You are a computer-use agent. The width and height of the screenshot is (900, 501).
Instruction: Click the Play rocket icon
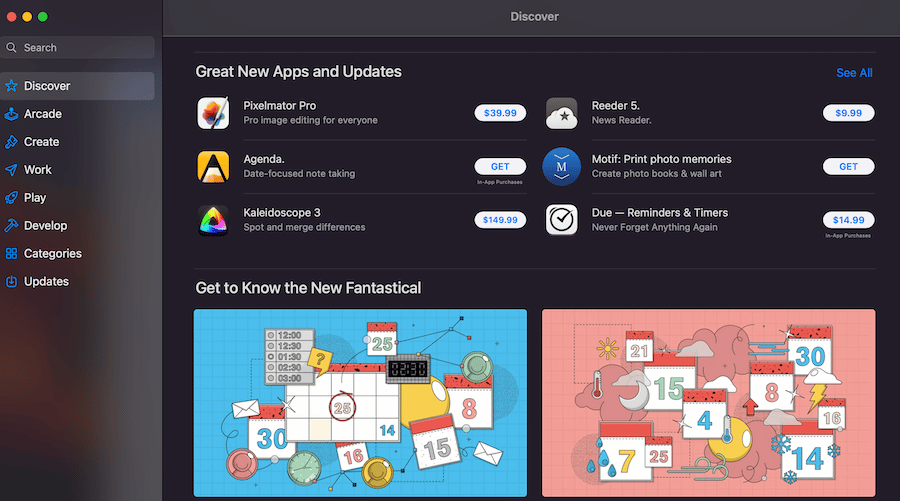(11, 197)
